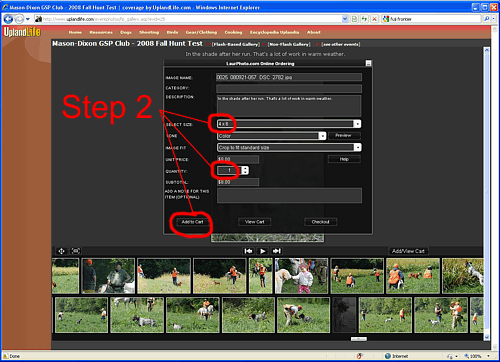Follow the Flash-Based Gallery link

[236, 44]
